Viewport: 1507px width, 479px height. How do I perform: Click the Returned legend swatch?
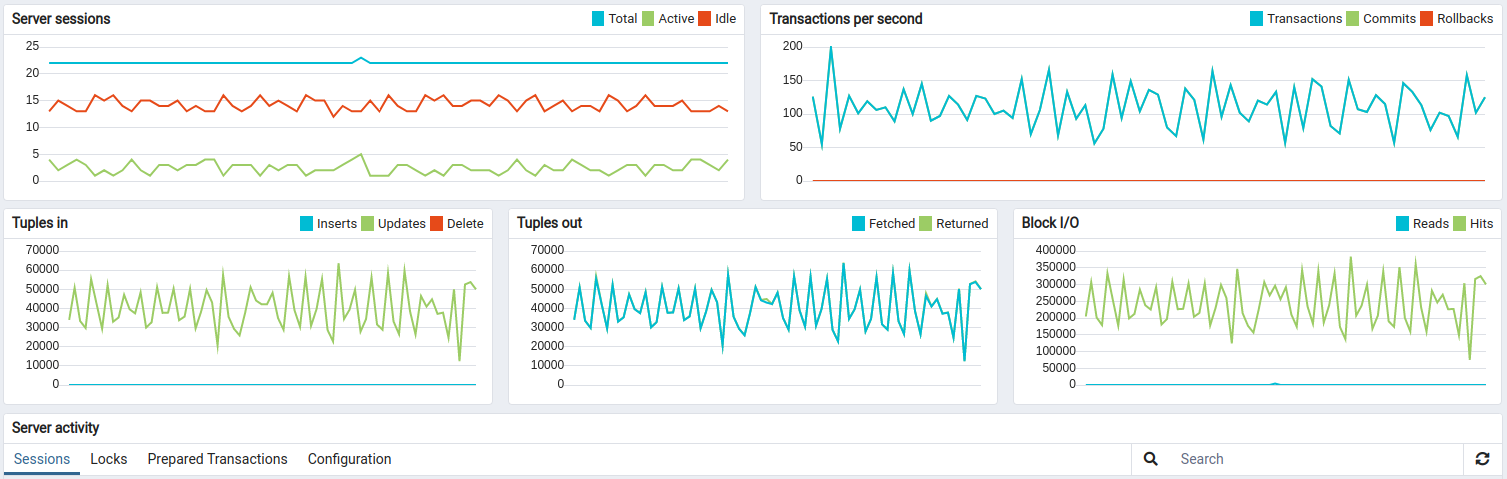point(925,224)
